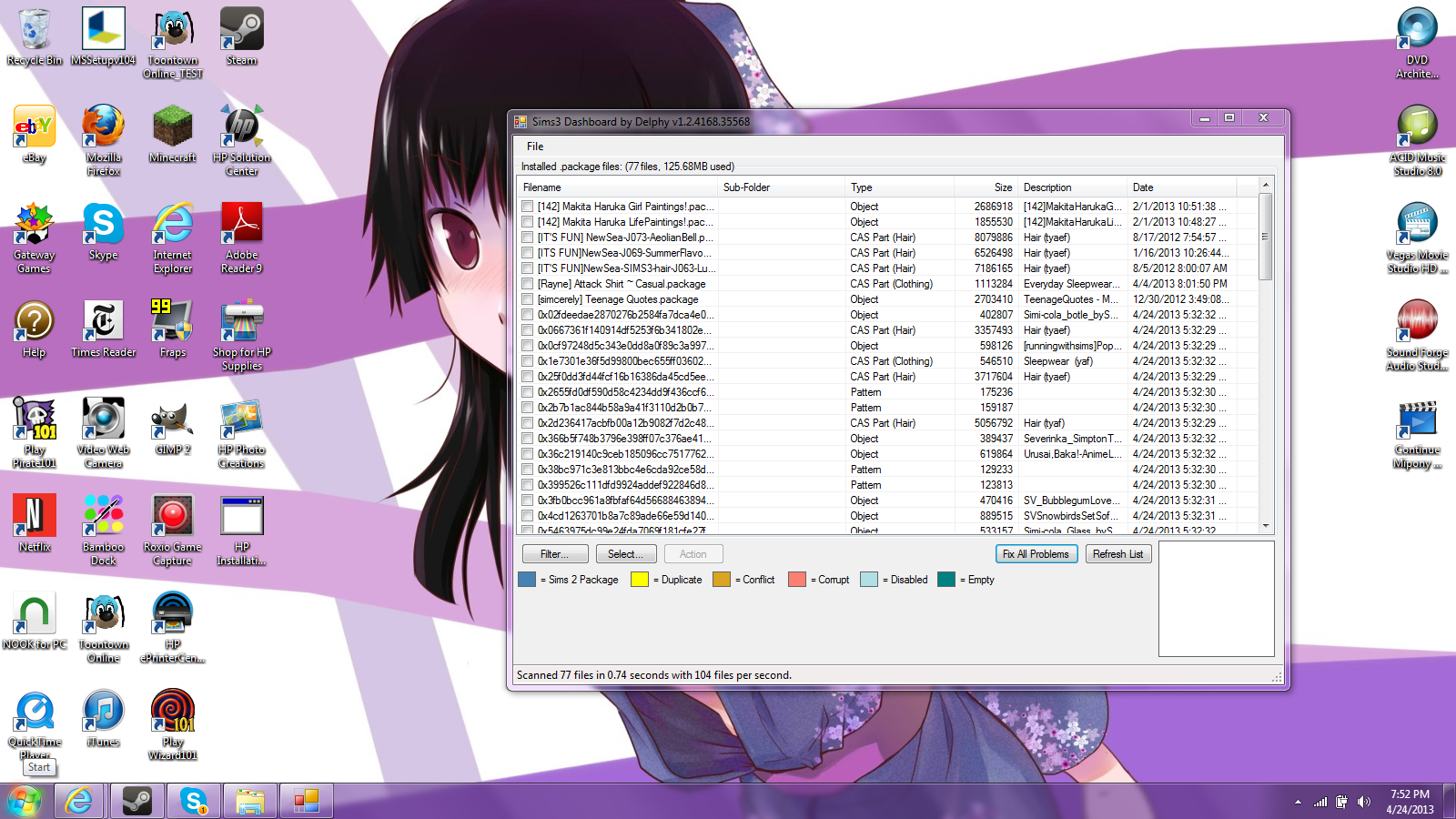Click the blue Sims 2 Package swatch
Image resolution: width=1456 pixels, height=819 pixels.
pyautogui.click(x=527, y=580)
